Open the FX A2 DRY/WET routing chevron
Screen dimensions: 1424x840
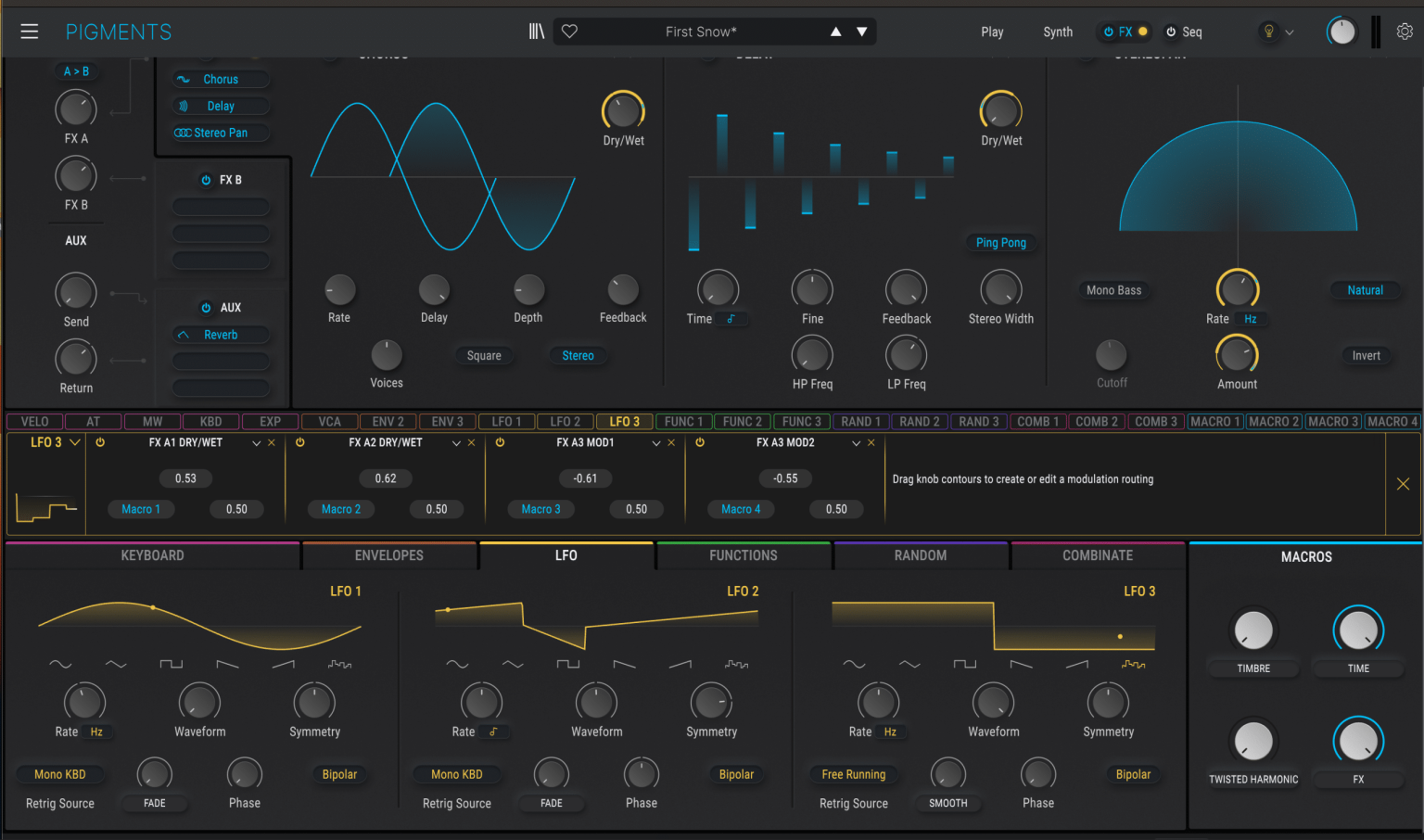456,442
